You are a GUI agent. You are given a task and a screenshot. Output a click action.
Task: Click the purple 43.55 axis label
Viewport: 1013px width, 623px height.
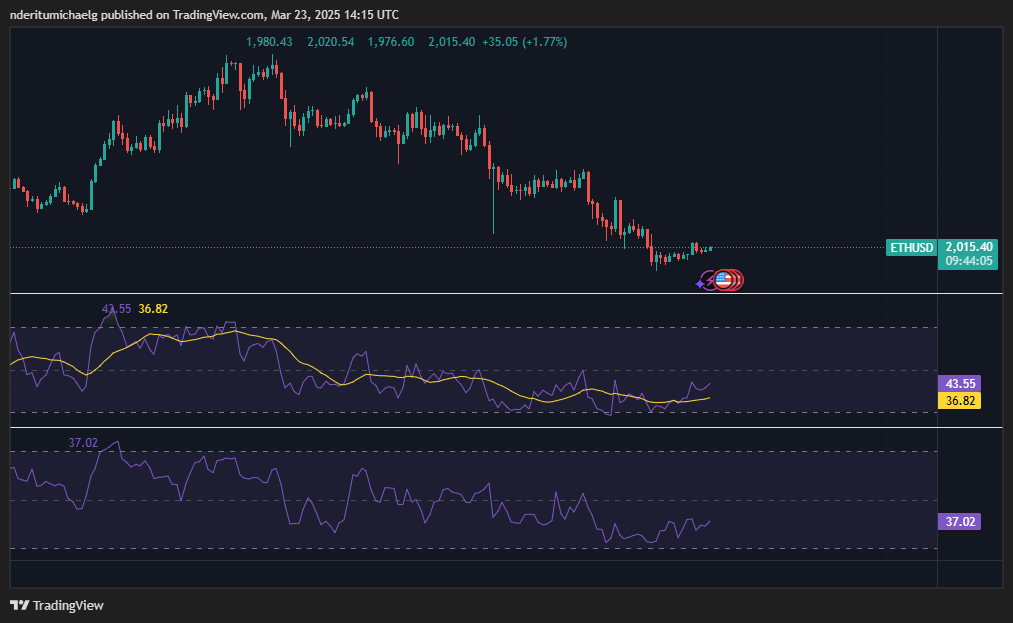pos(959,384)
